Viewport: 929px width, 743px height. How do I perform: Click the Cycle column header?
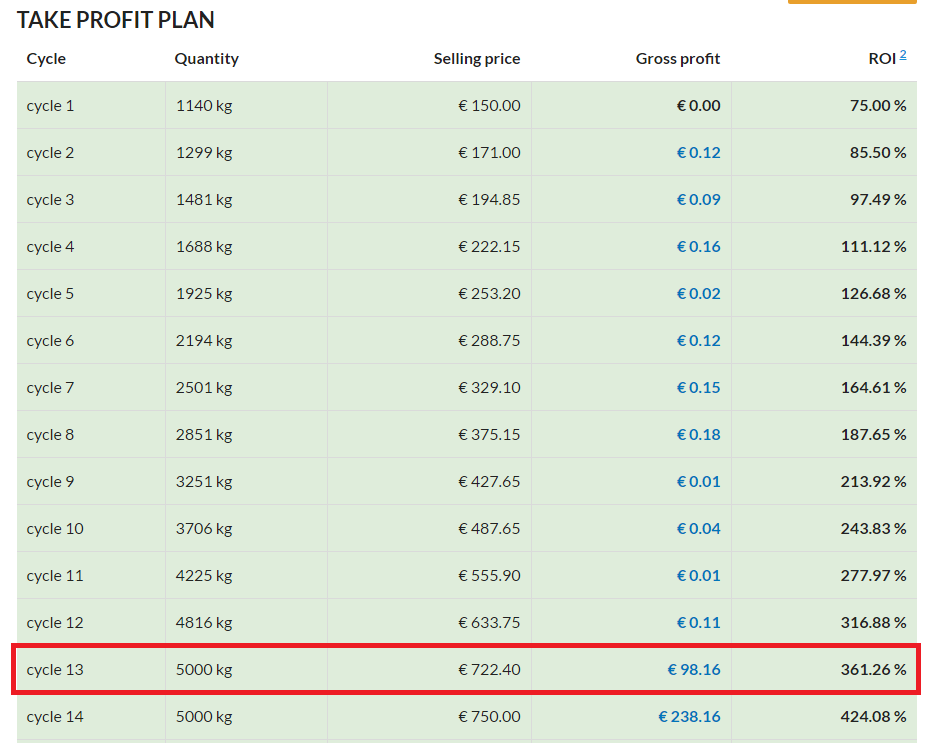coord(46,59)
